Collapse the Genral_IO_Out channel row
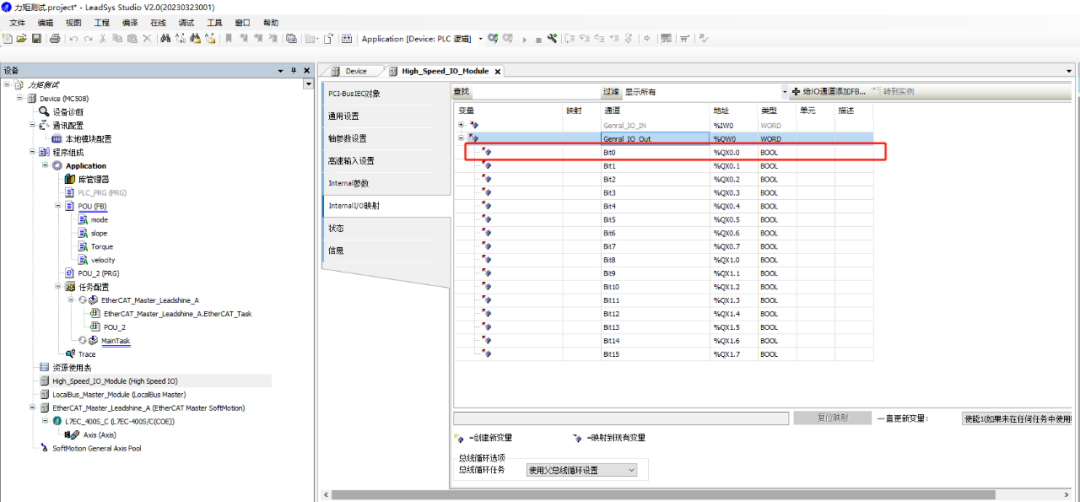This screenshot has width=1080, height=502. (x=461, y=138)
